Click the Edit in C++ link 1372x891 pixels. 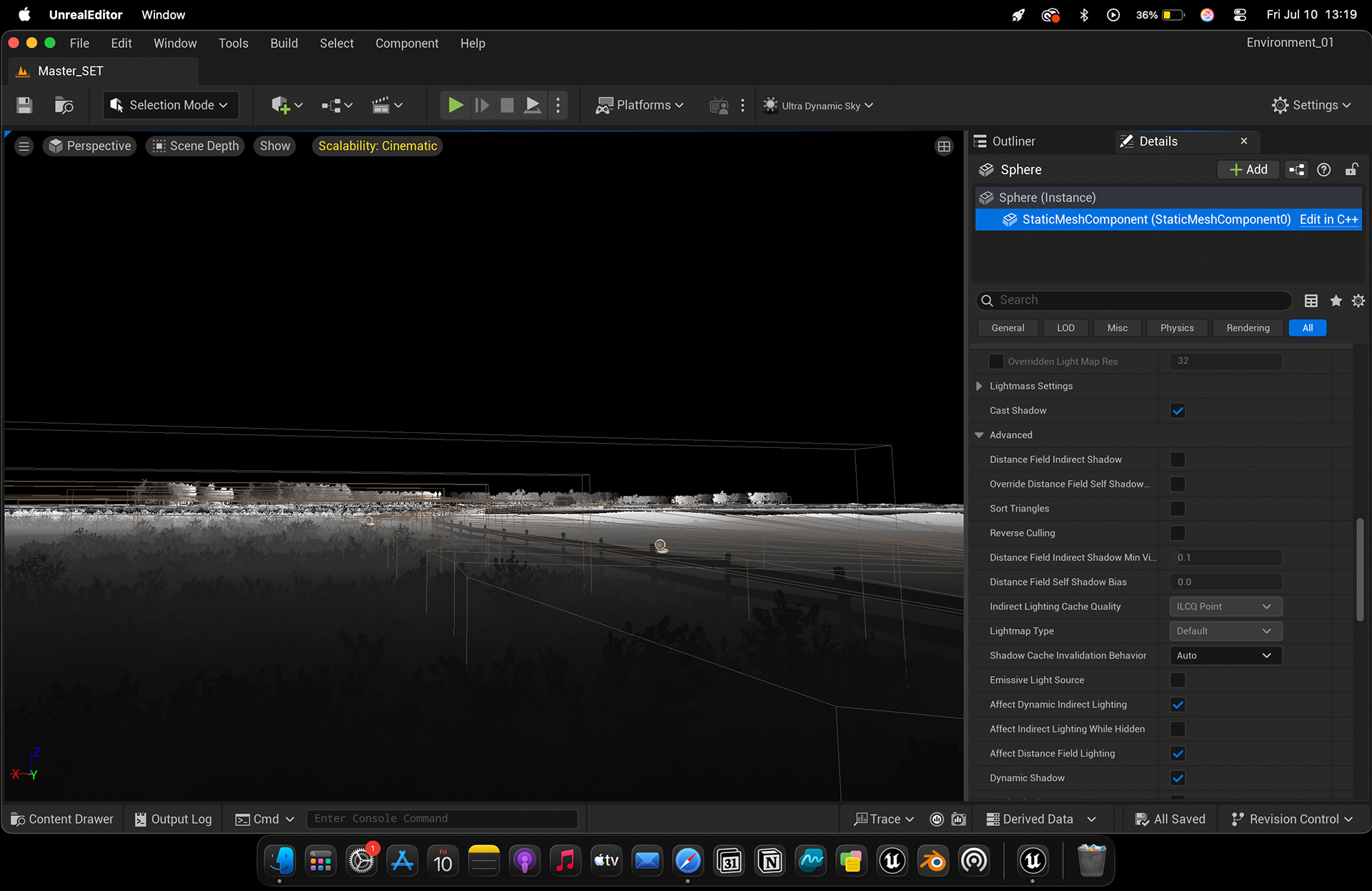[x=1328, y=220]
